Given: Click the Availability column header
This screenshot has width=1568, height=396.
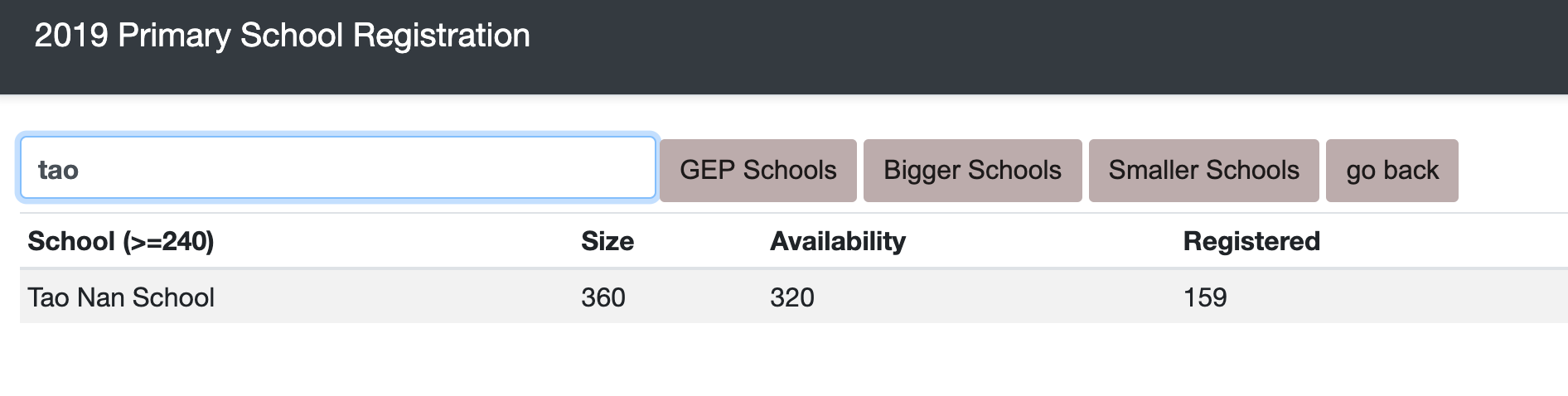Looking at the screenshot, I should tap(837, 241).
